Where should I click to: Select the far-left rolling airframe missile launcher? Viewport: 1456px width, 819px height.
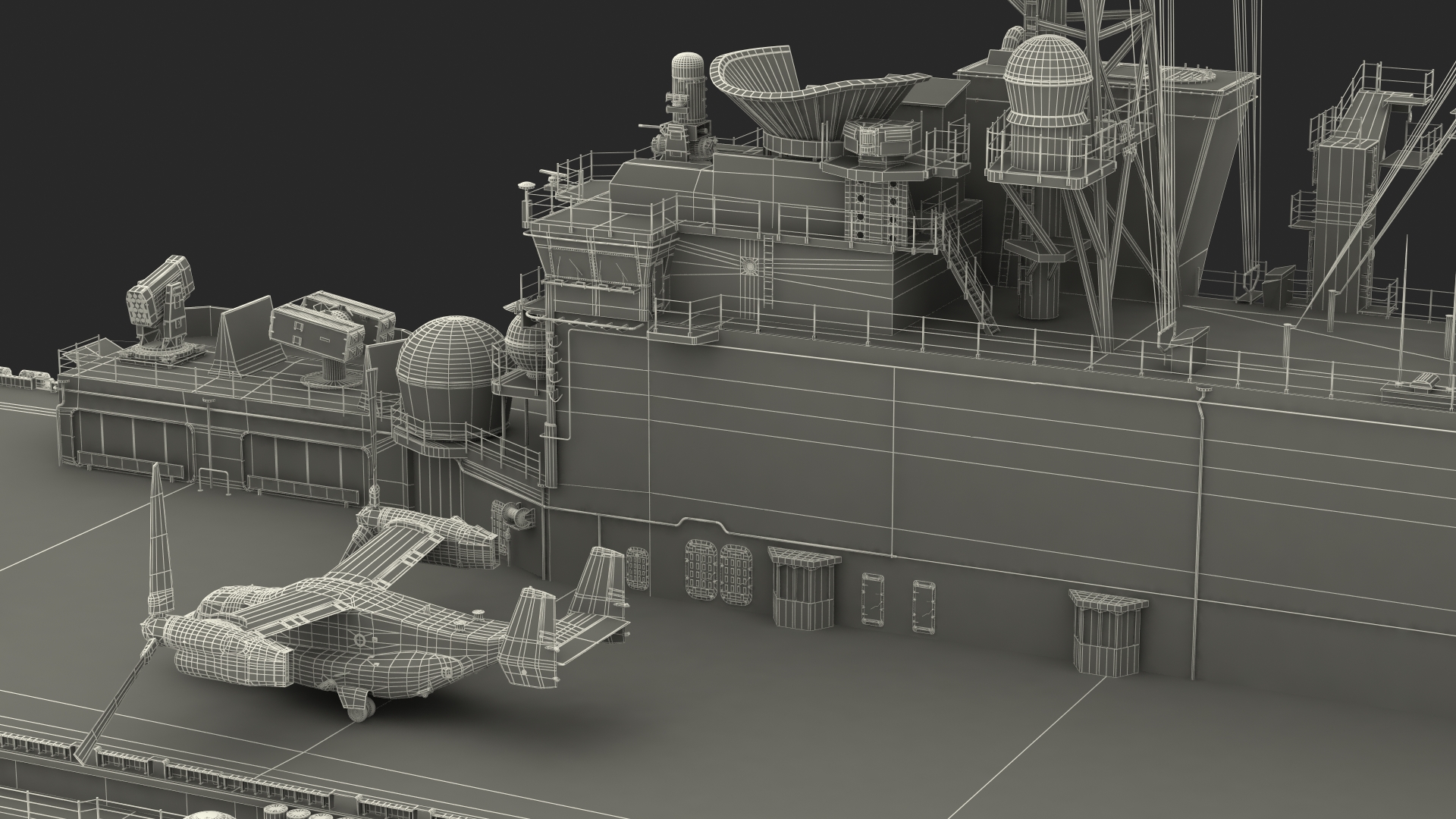[161, 311]
